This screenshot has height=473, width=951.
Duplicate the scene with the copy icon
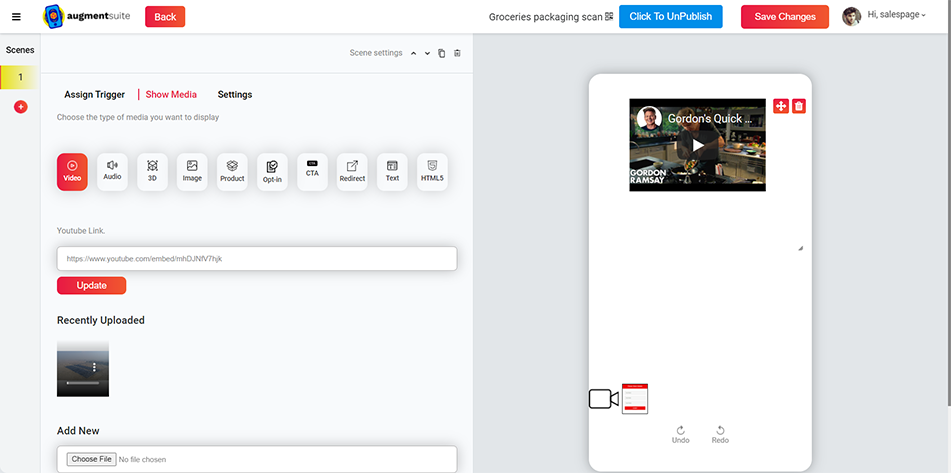pyautogui.click(x=442, y=53)
